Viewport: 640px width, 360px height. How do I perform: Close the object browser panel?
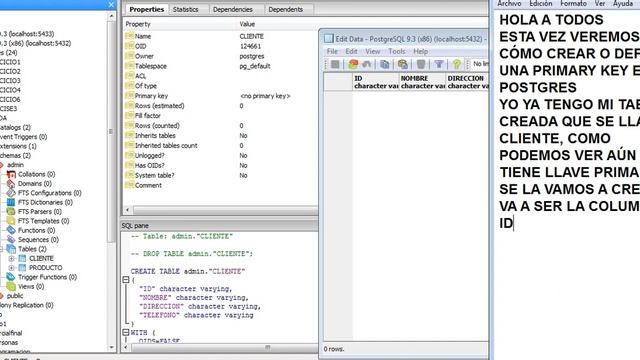111,4
